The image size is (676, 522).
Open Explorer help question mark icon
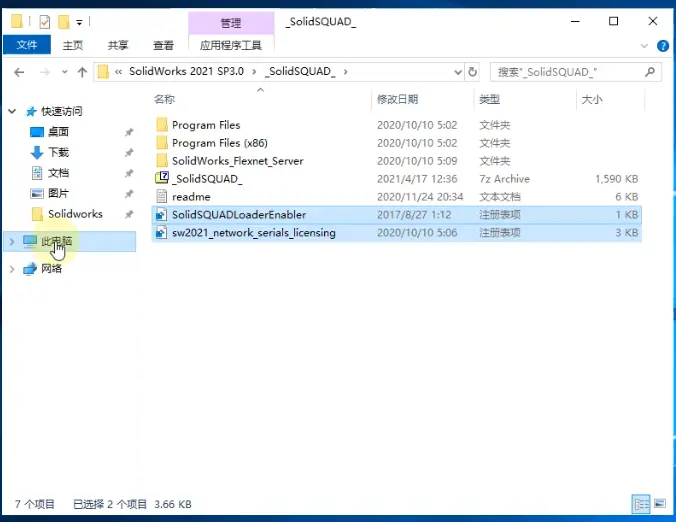click(663, 46)
